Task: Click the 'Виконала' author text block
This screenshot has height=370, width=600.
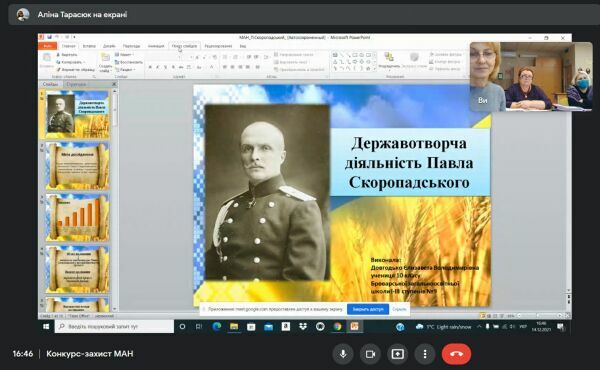Action: tap(424, 275)
